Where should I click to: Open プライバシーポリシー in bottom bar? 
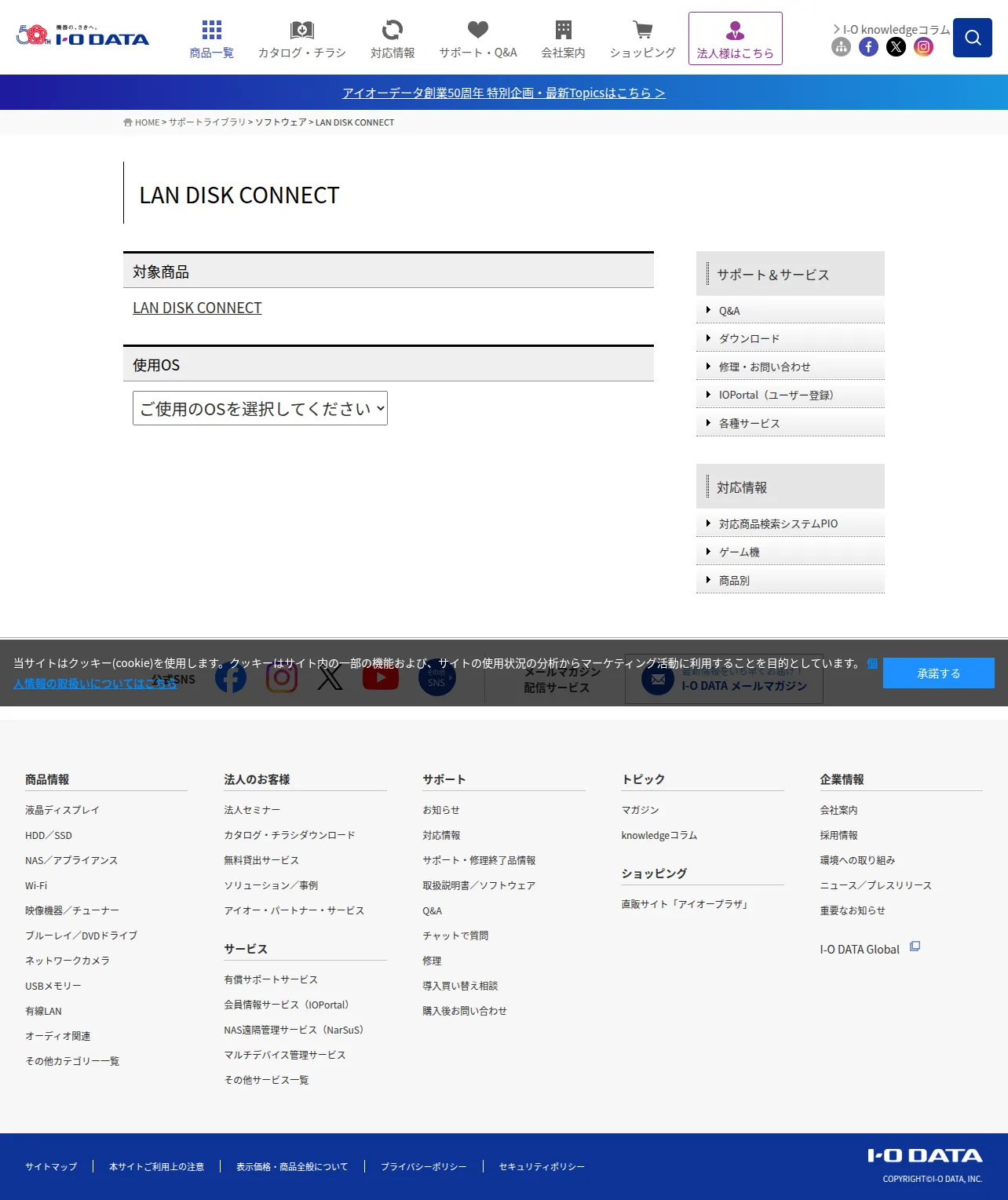[x=423, y=1167]
